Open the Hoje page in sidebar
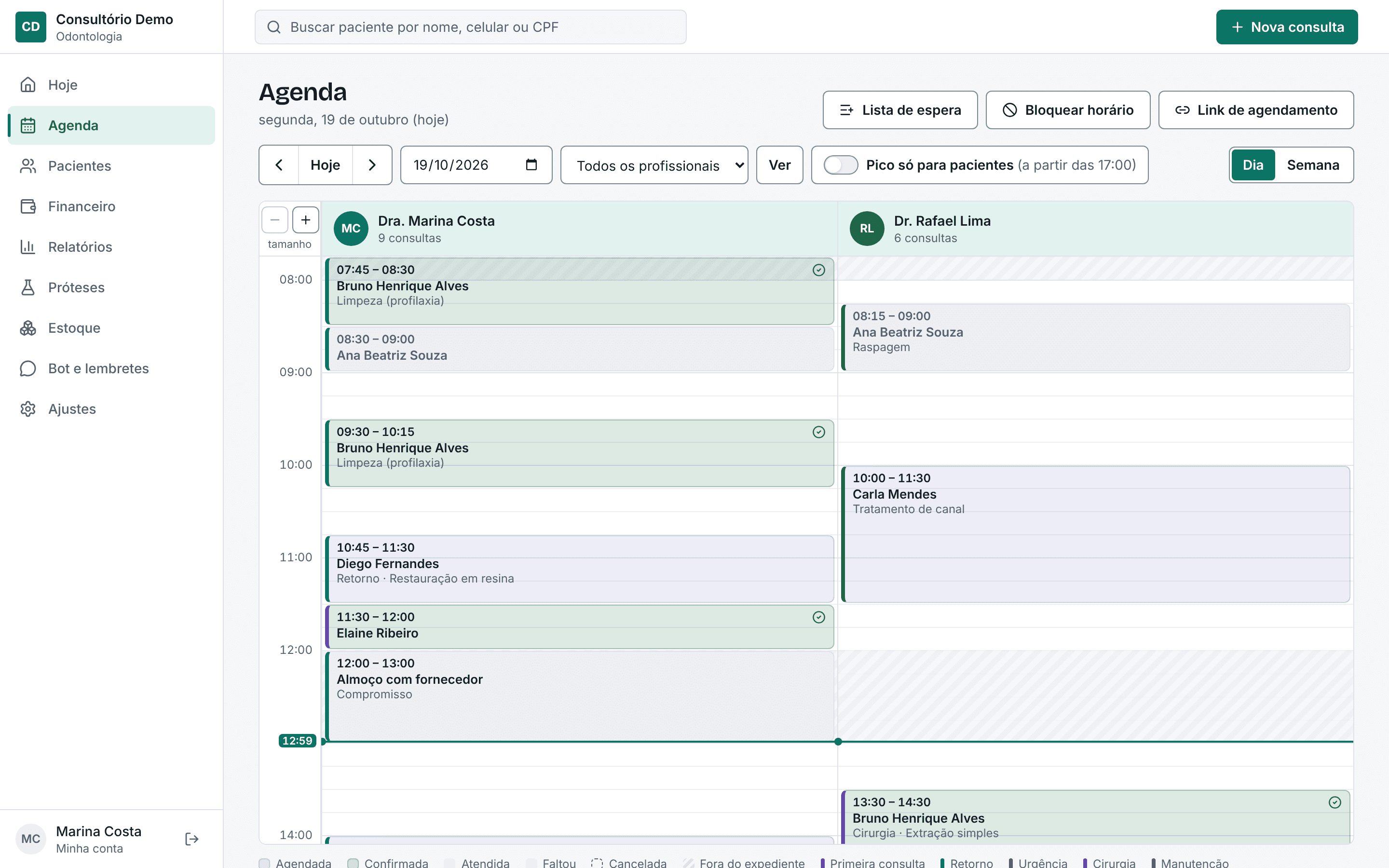Screen dimensions: 1389x868 (x=111, y=84)
